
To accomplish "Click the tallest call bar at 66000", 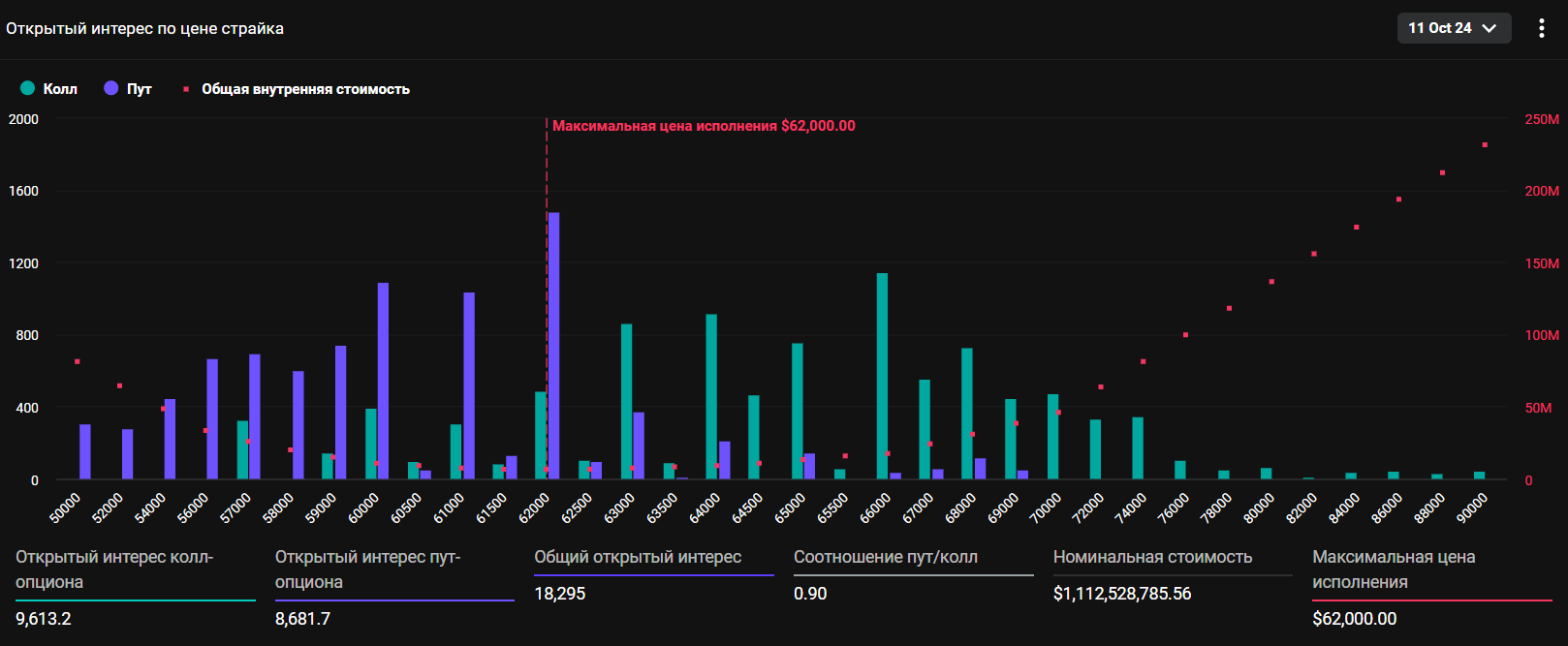I will pyautogui.click(x=882, y=376).
